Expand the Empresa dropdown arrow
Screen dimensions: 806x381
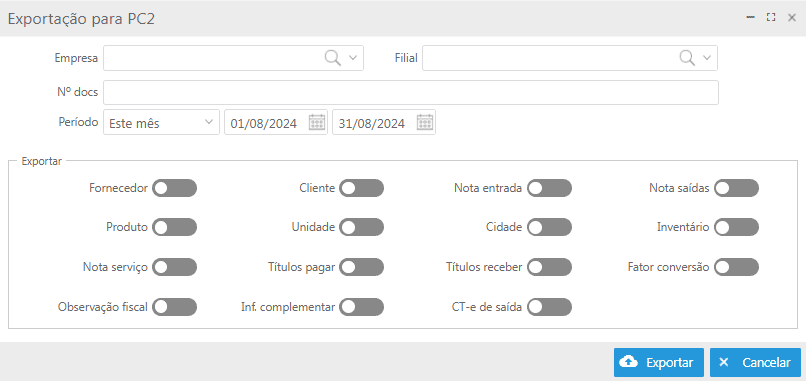[353, 58]
